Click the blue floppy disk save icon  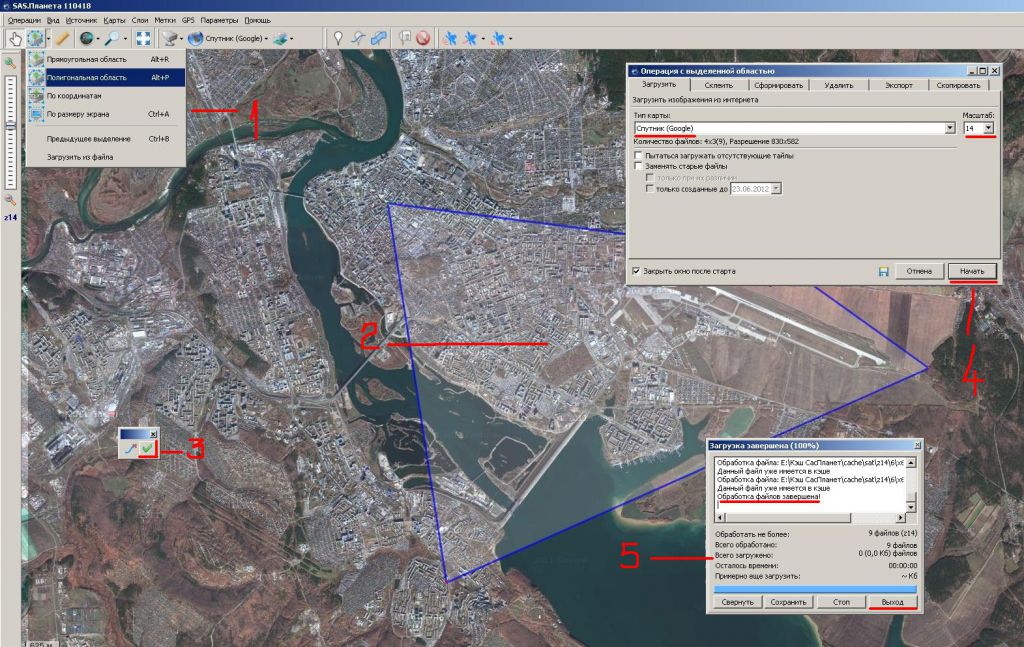point(883,271)
